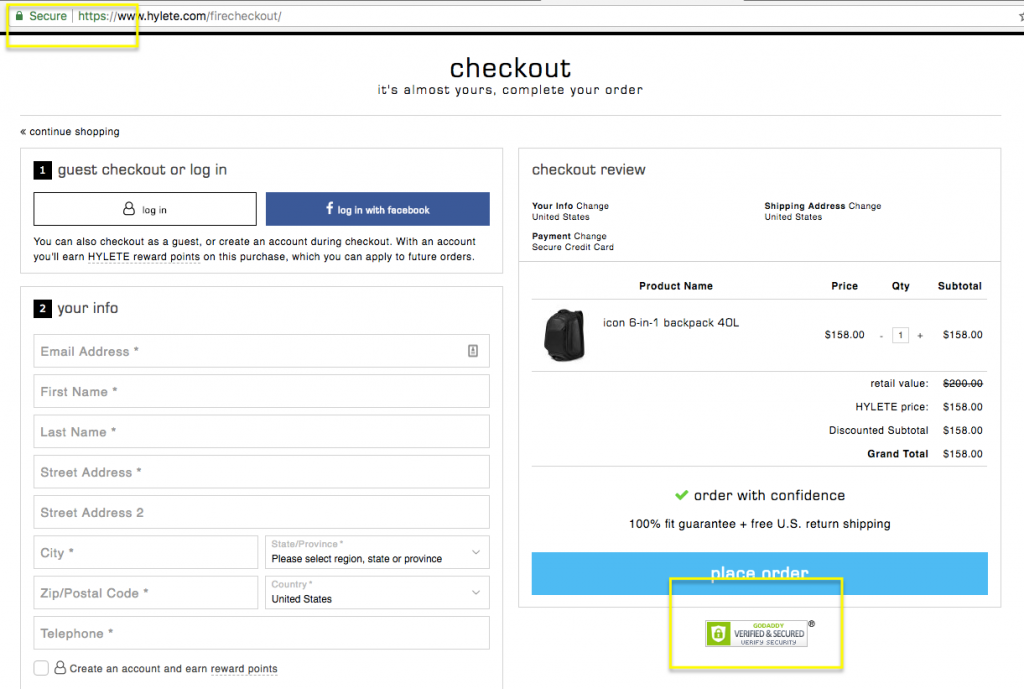Click continue shopping link

70,131
